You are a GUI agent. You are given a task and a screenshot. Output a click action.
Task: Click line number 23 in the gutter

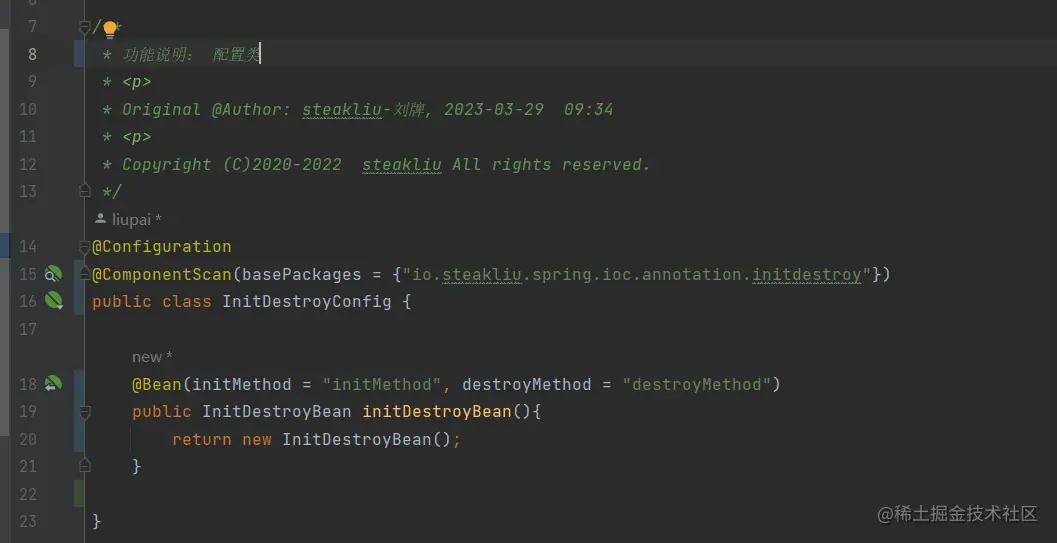[28, 521]
